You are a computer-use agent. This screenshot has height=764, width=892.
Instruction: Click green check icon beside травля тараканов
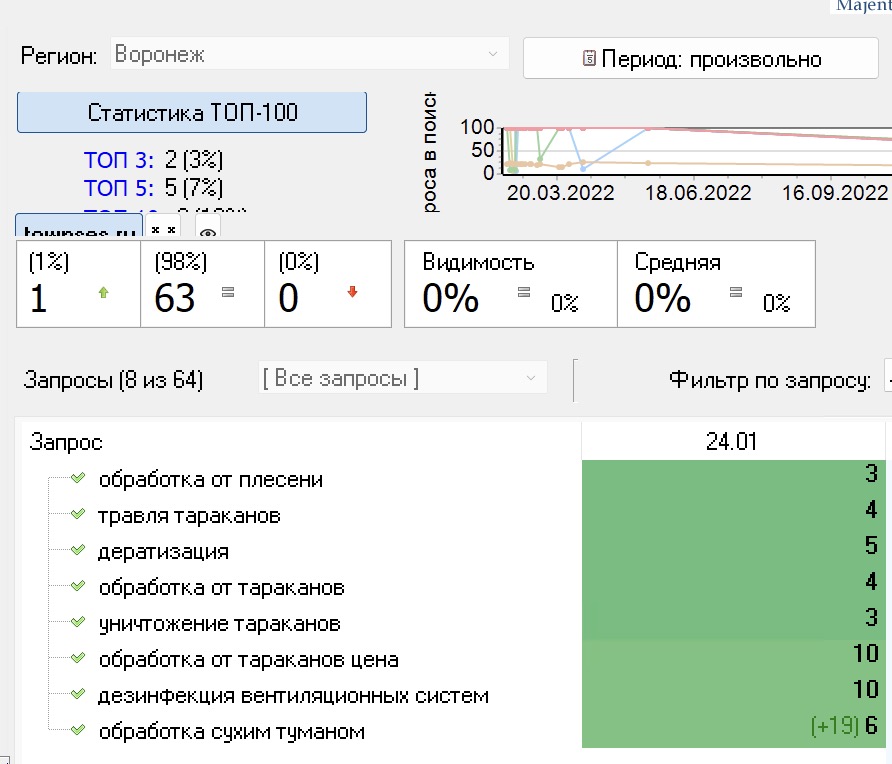[79, 515]
